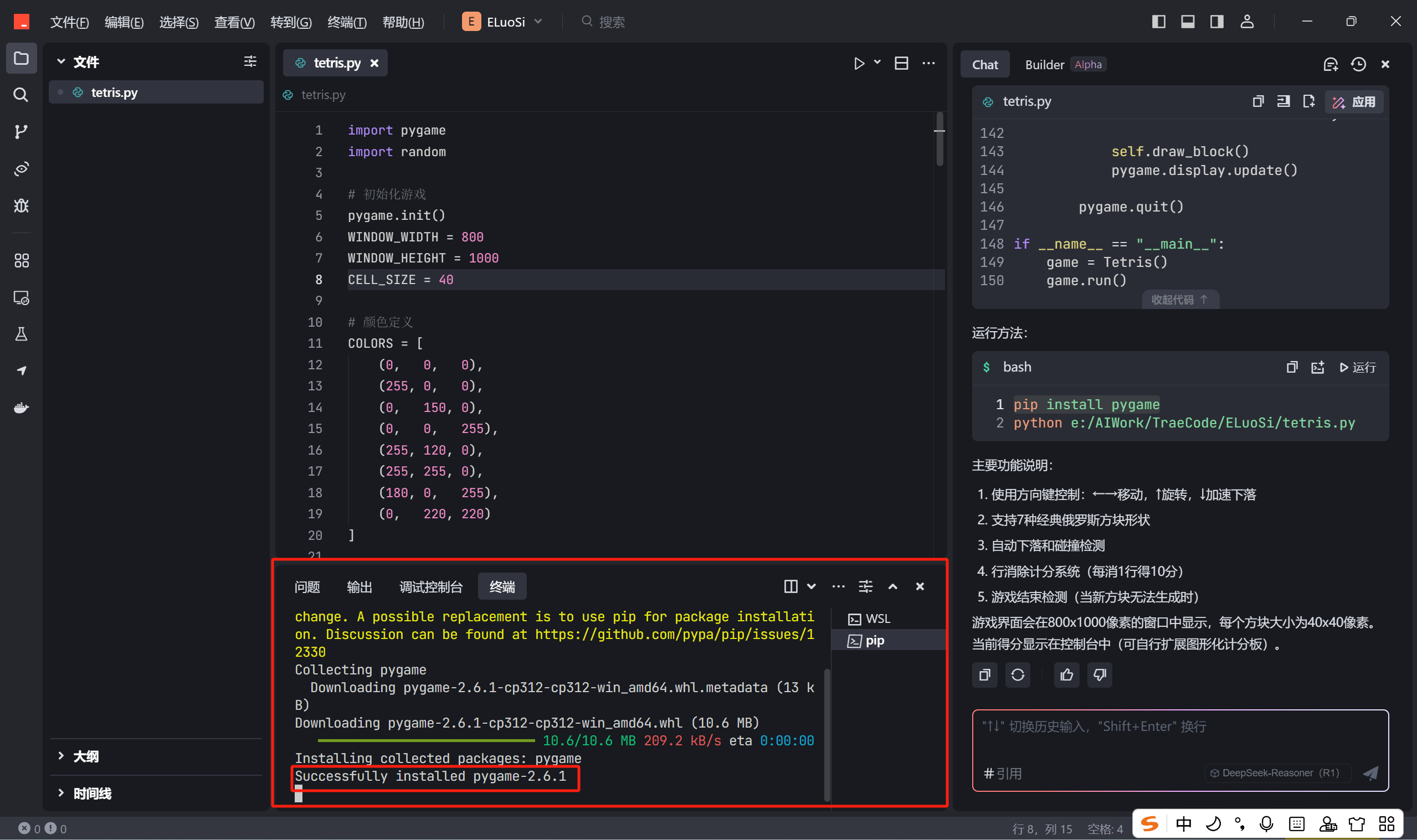
Task: Open the Docker view in sidebar
Action: pyautogui.click(x=21, y=408)
